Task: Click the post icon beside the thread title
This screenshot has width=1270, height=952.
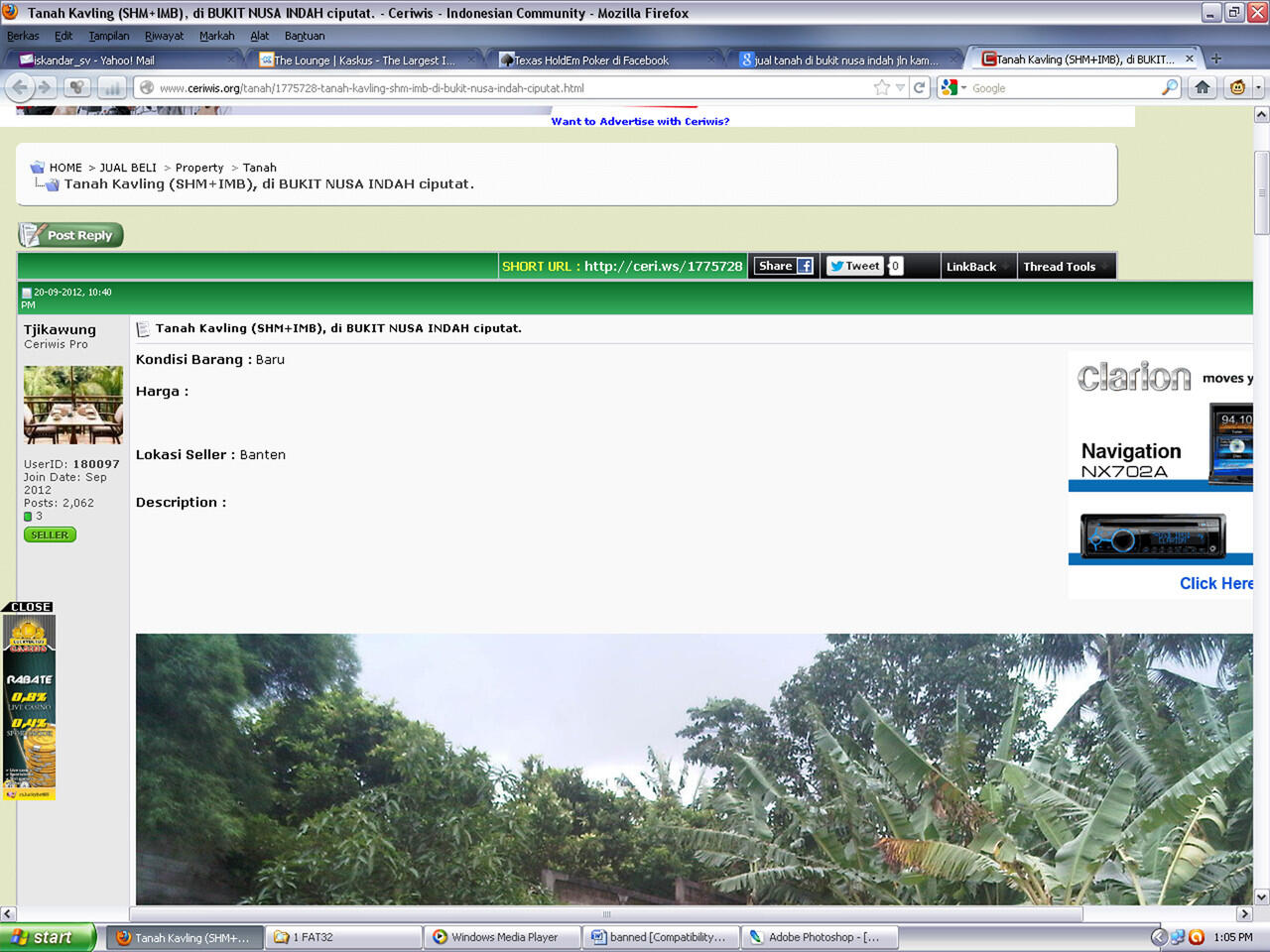Action: (143, 328)
